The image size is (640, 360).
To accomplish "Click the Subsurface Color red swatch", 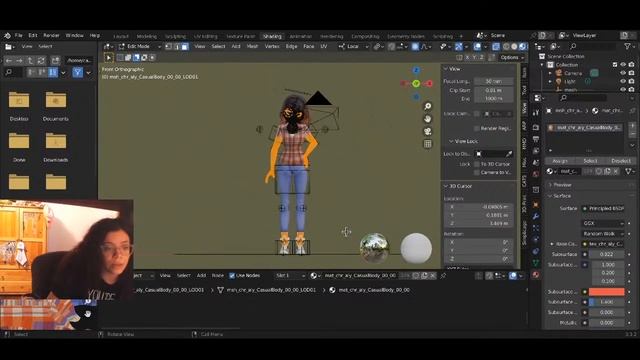I will (x=607, y=292).
